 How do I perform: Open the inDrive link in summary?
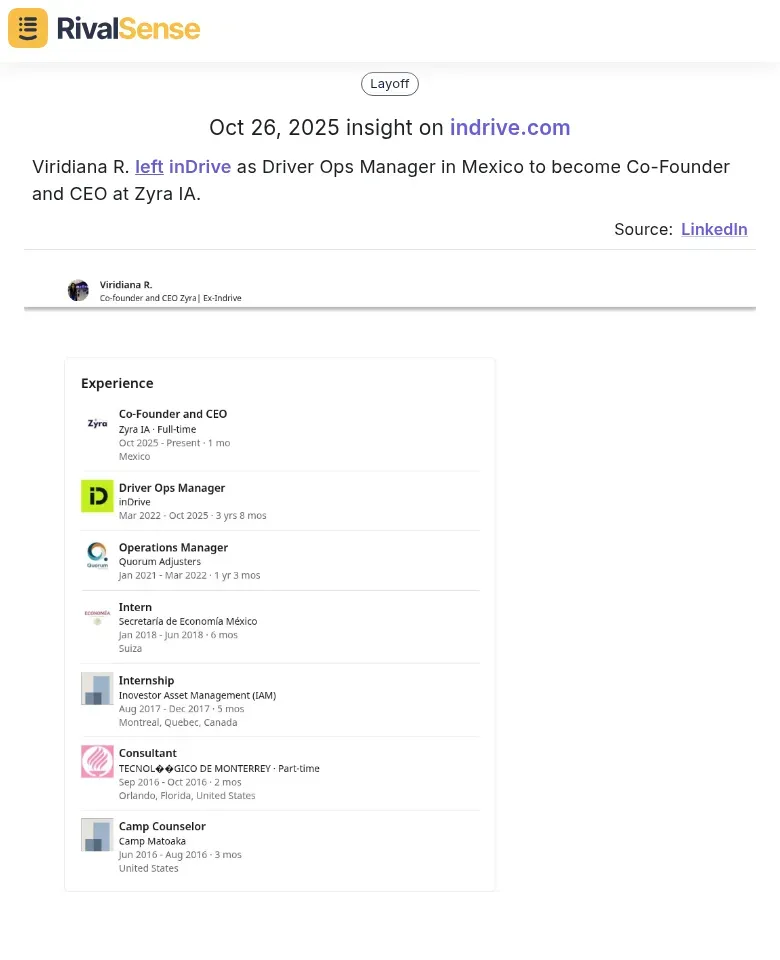(200, 167)
